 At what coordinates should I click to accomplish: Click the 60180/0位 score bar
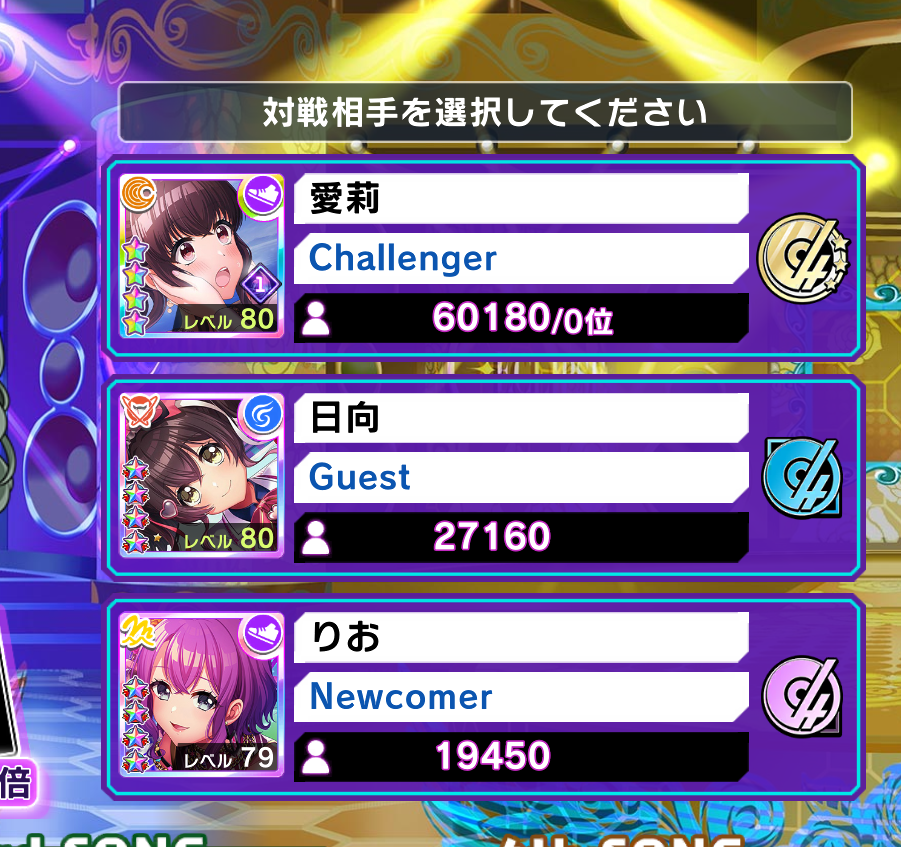tap(521, 318)
